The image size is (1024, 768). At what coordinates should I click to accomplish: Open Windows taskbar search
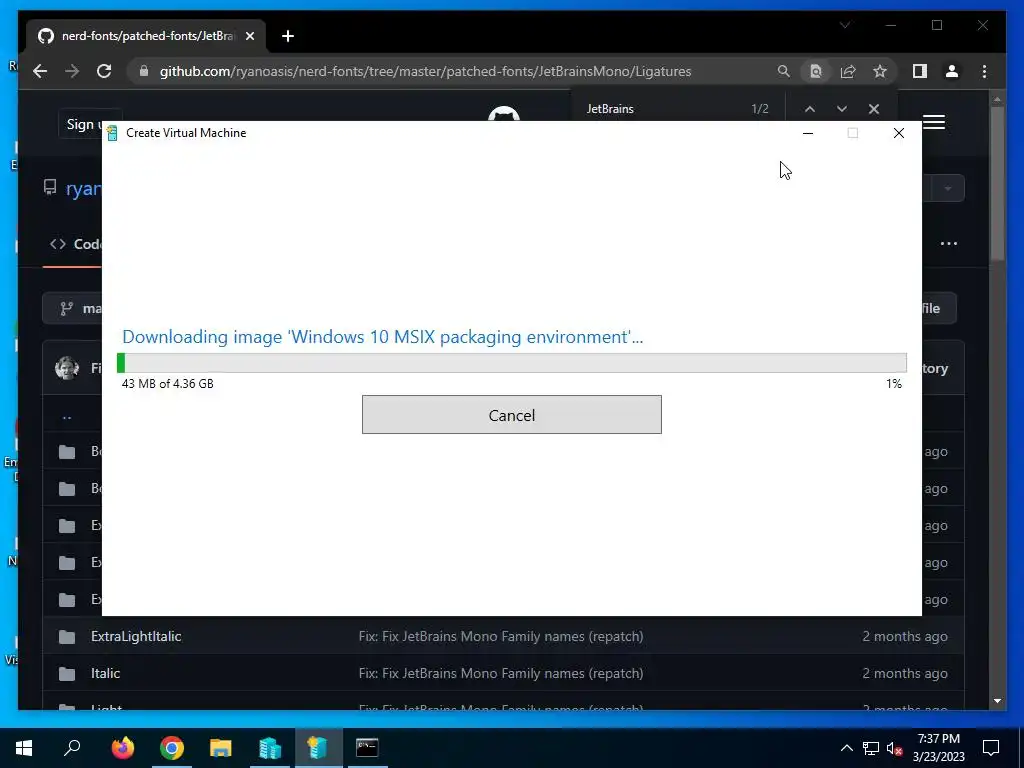[x=72, y=748]
